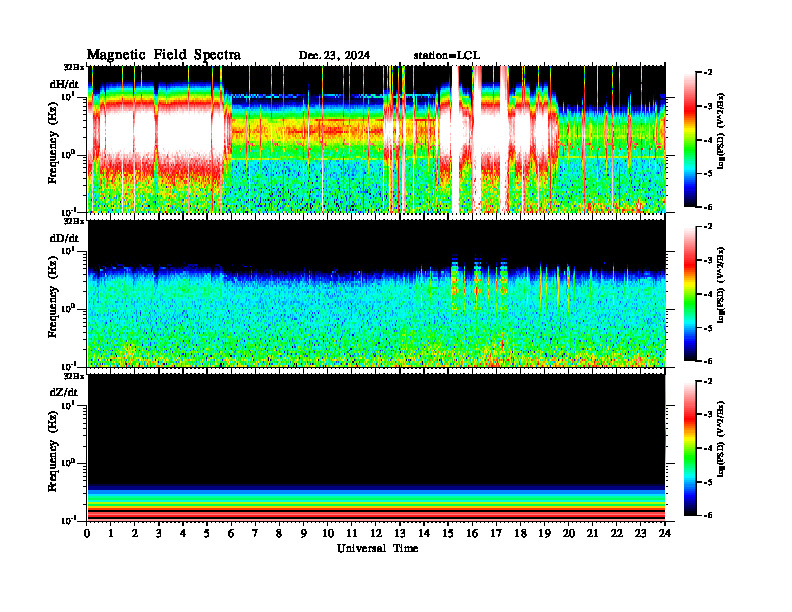792x612 pixels.
Task: Click the "-5" tick on dZ/dt color scale
Action: click(x=708, y=482)
